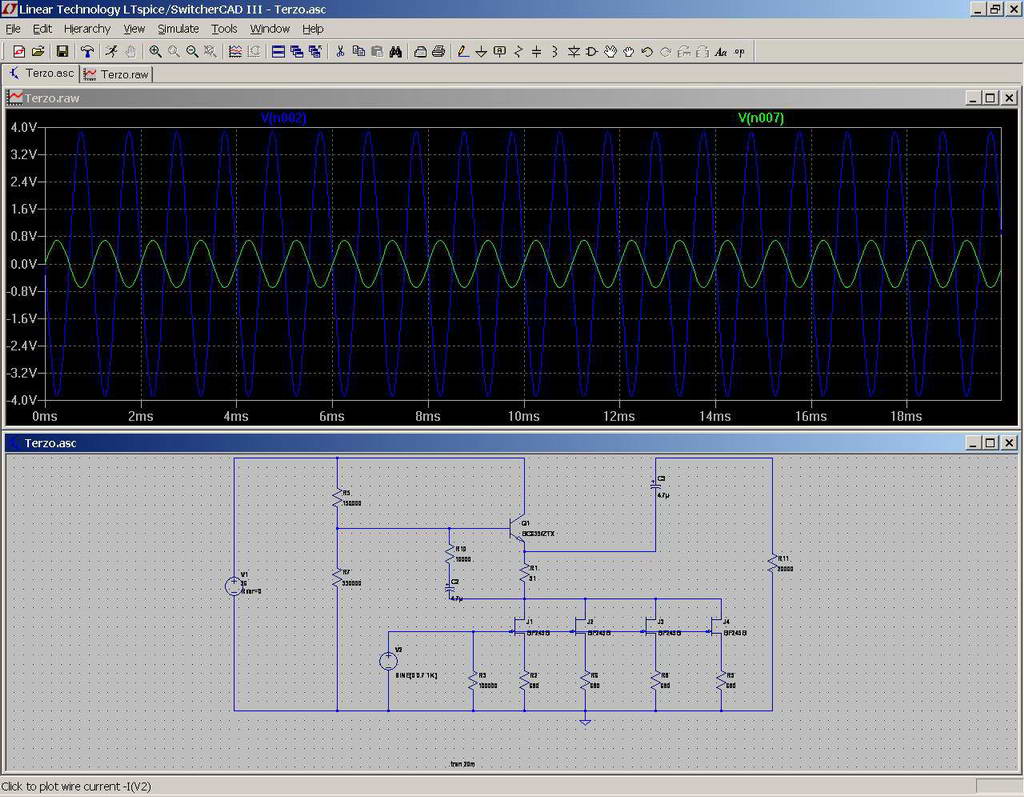Select the Text 'Aa' tool
Viewport: 1024px width, 797px height.
721,52
